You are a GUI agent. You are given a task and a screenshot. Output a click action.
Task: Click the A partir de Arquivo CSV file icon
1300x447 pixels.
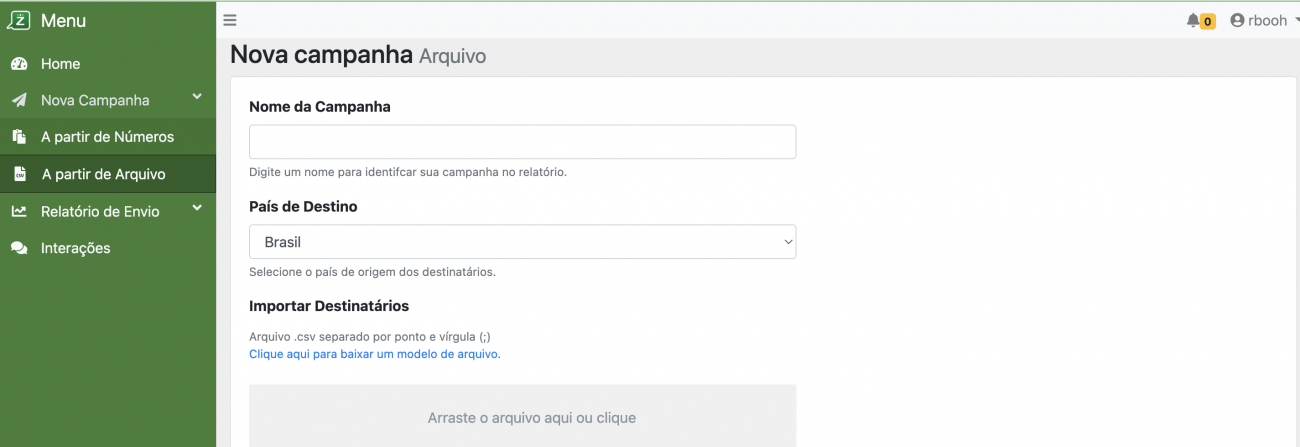(19, 174)
